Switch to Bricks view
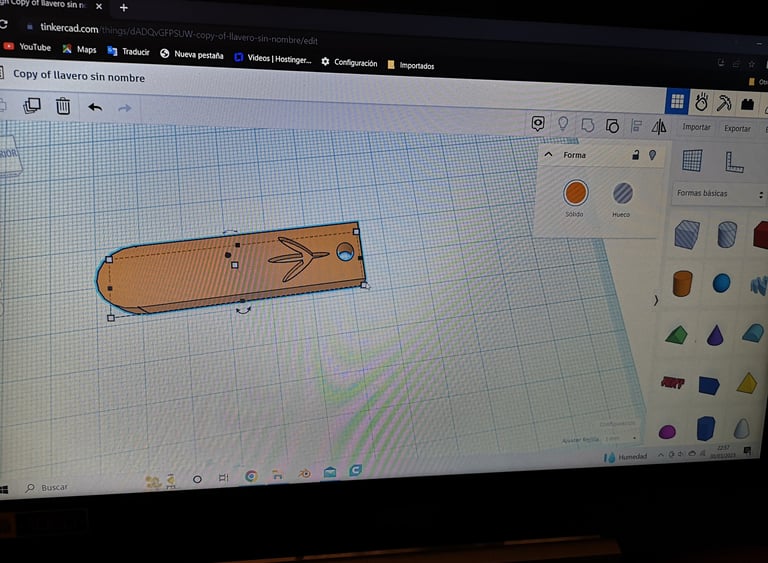The height and width of the screenshot is (563, 768). coord(747,104)
